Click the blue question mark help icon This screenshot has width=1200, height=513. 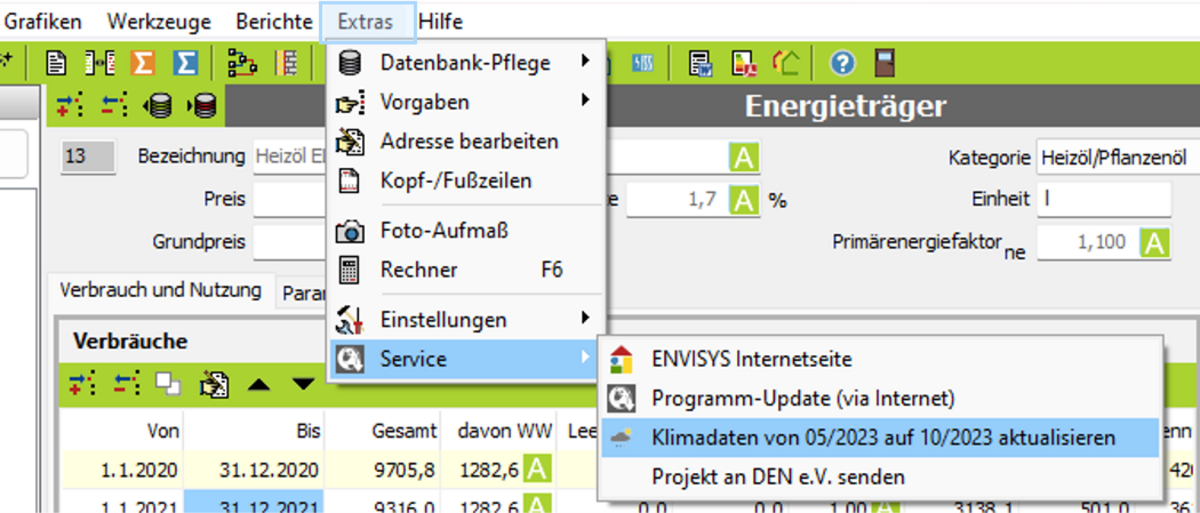843,63
